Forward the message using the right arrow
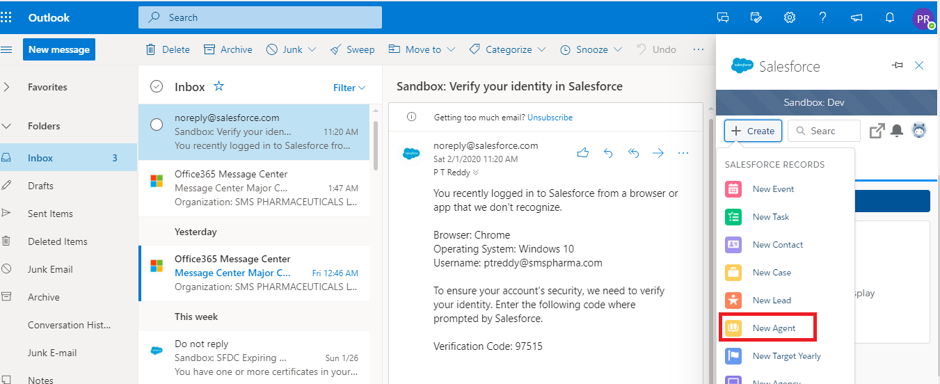 coord(658,153)
